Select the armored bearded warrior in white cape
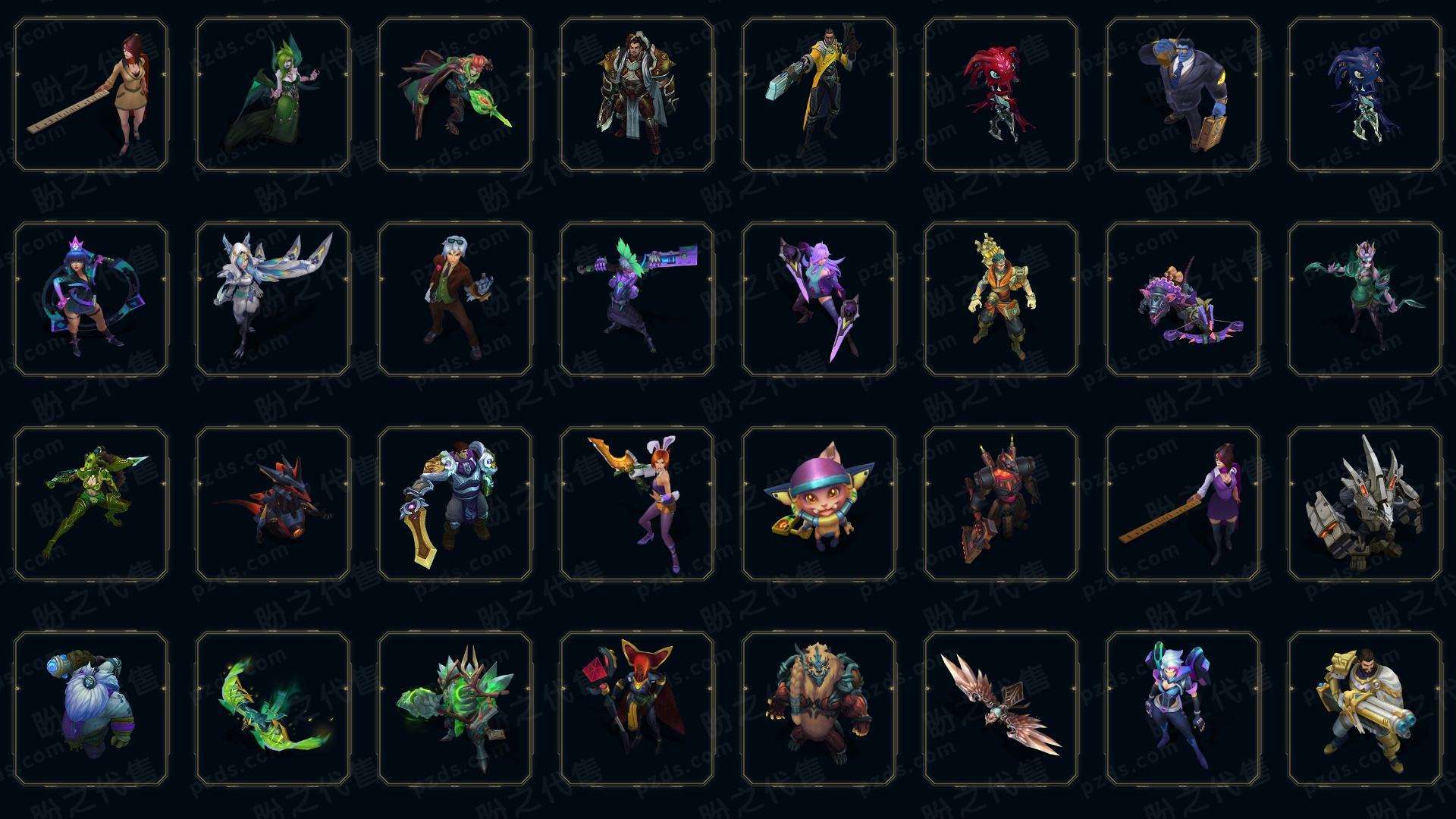This screenshot has width=1456, height=819. (x=637, y=94)
